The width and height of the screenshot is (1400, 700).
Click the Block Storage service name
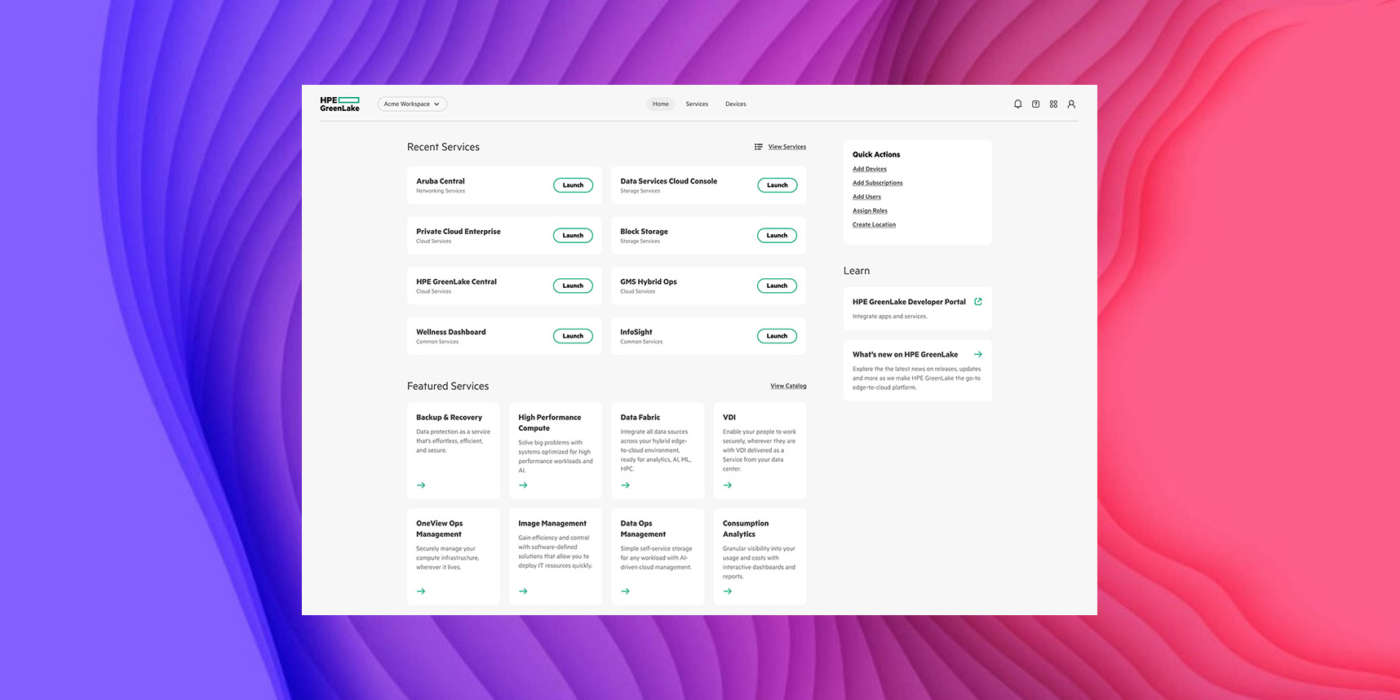point(644,231)
